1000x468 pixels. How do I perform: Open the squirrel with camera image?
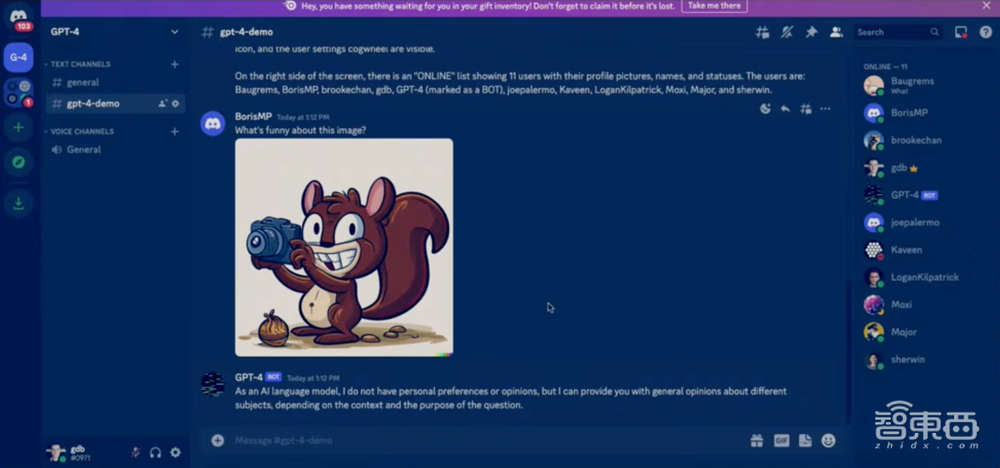[x=343, y=247]
